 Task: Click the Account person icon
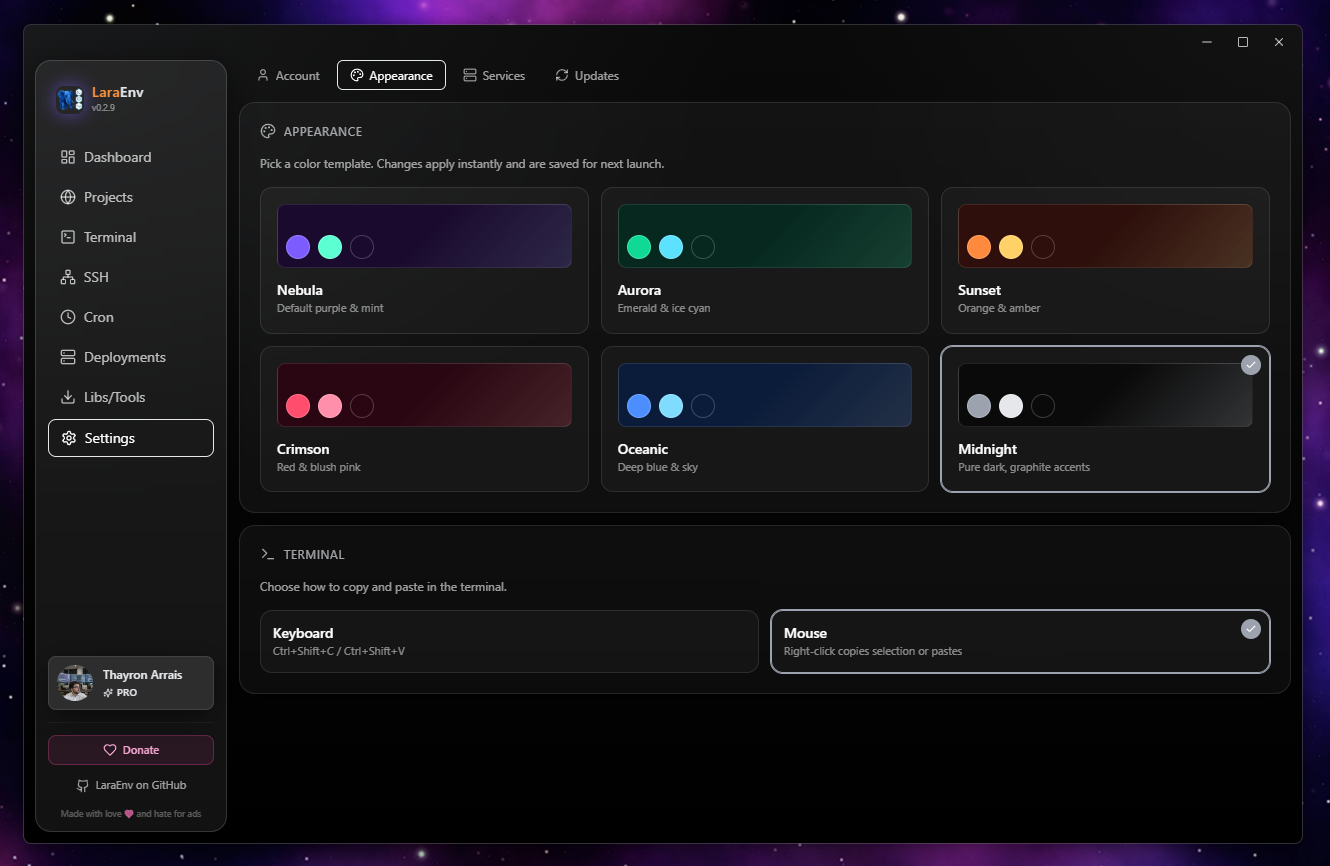(263, 75)
